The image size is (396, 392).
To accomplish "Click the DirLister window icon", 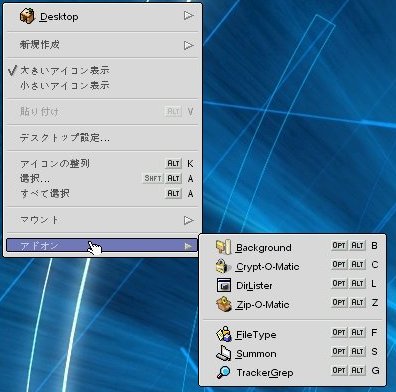I will tap(223, 285).
